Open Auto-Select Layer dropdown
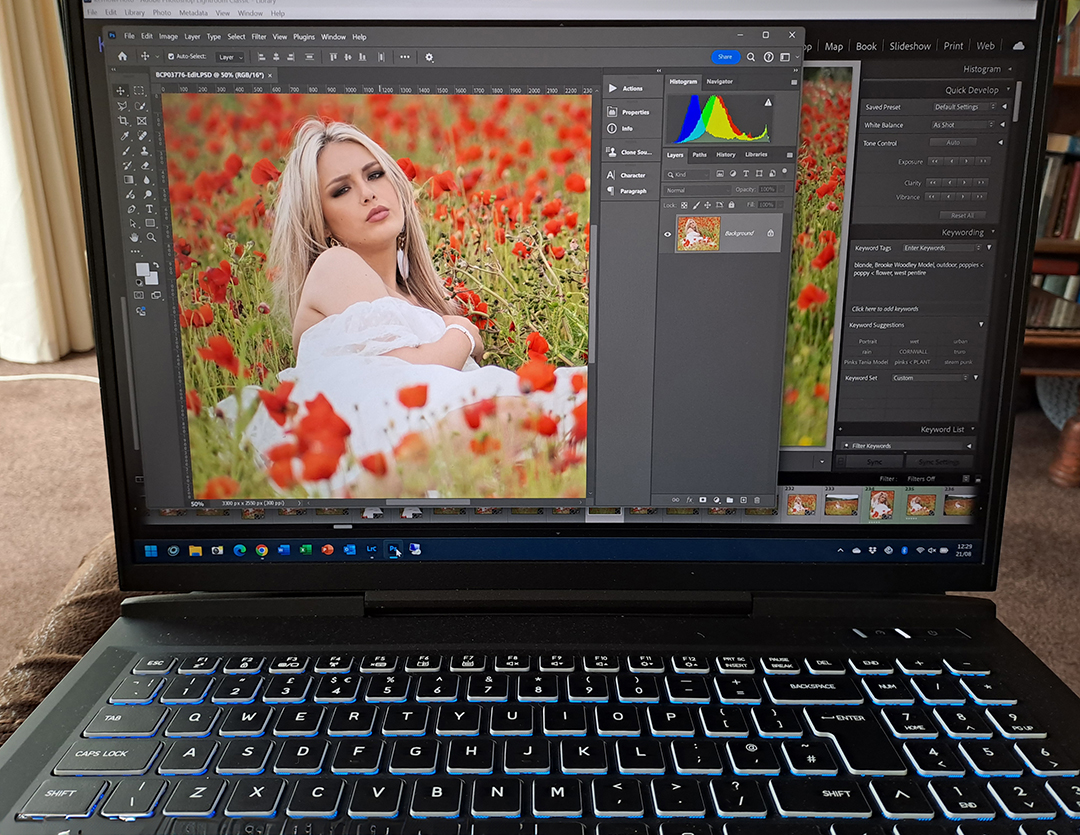The image size is (1080, 835). tap(230, 57)
